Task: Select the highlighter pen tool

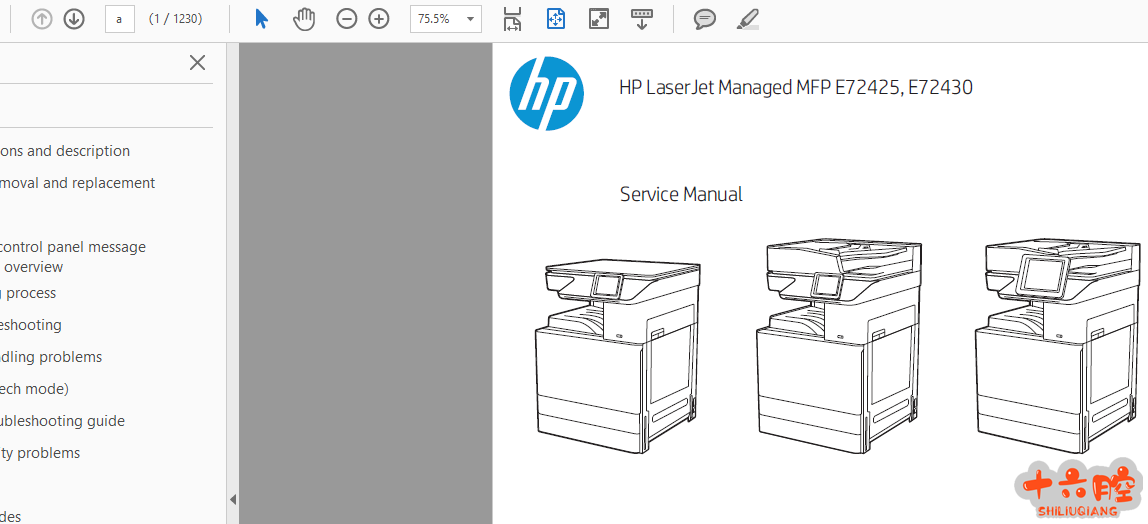Action: click(x=747, y=19)
